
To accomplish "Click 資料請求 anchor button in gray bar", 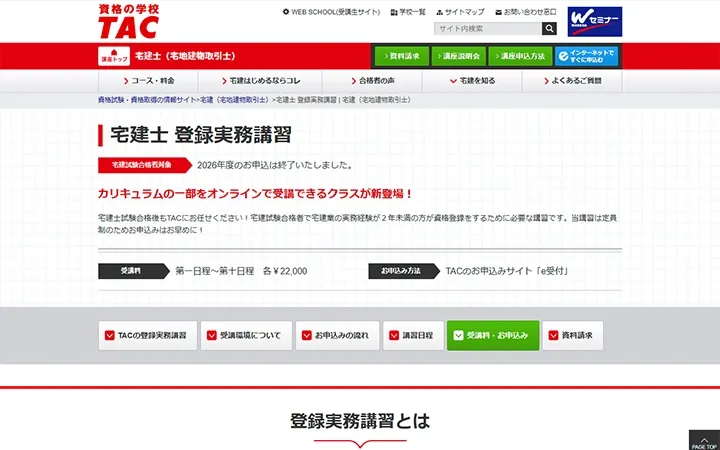I will (573, 336).
